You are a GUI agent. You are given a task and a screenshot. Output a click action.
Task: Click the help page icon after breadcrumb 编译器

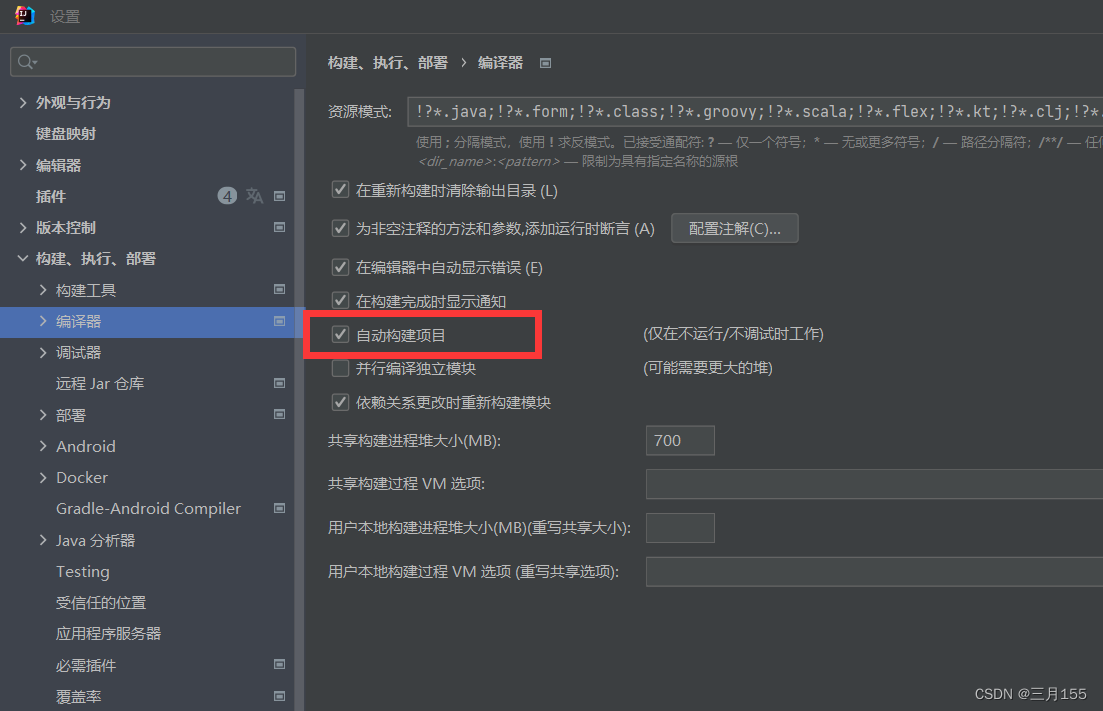tap(545, 62)
